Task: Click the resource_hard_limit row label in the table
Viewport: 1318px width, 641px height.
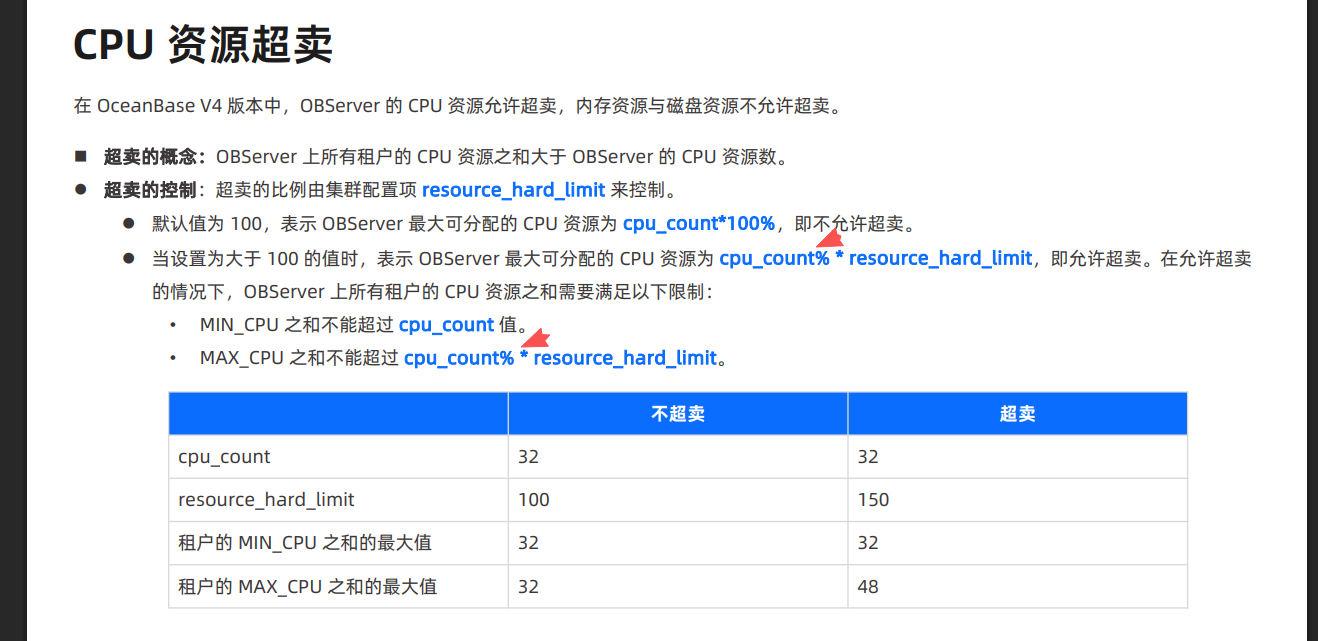Action: pyautogui.click(x=266, y=500)
